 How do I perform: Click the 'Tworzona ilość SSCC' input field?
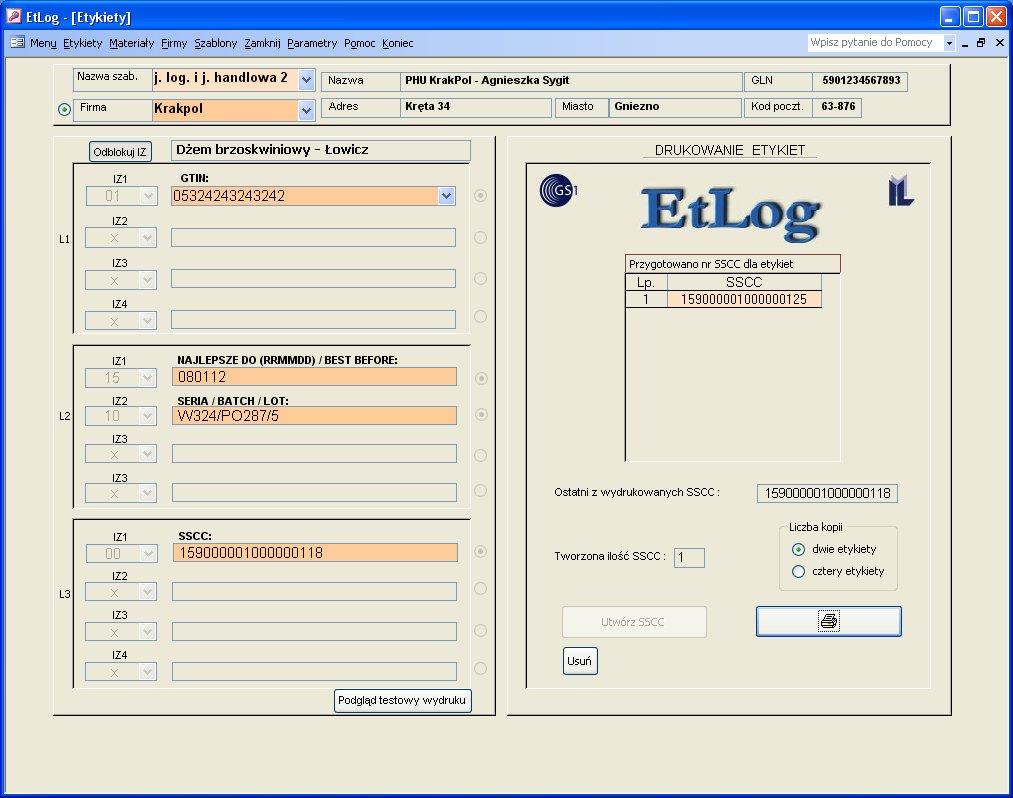[689, 557]
